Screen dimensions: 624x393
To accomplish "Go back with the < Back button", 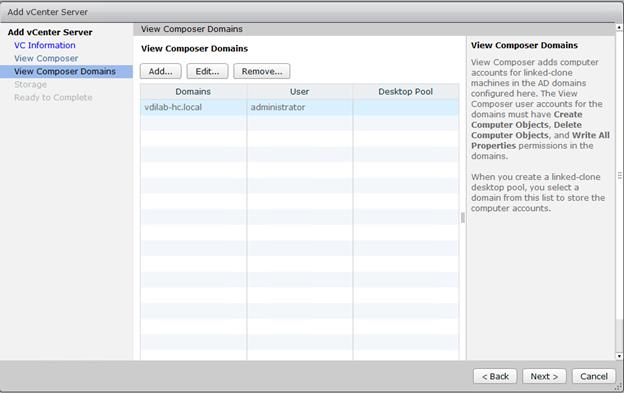I will point(495,376).
